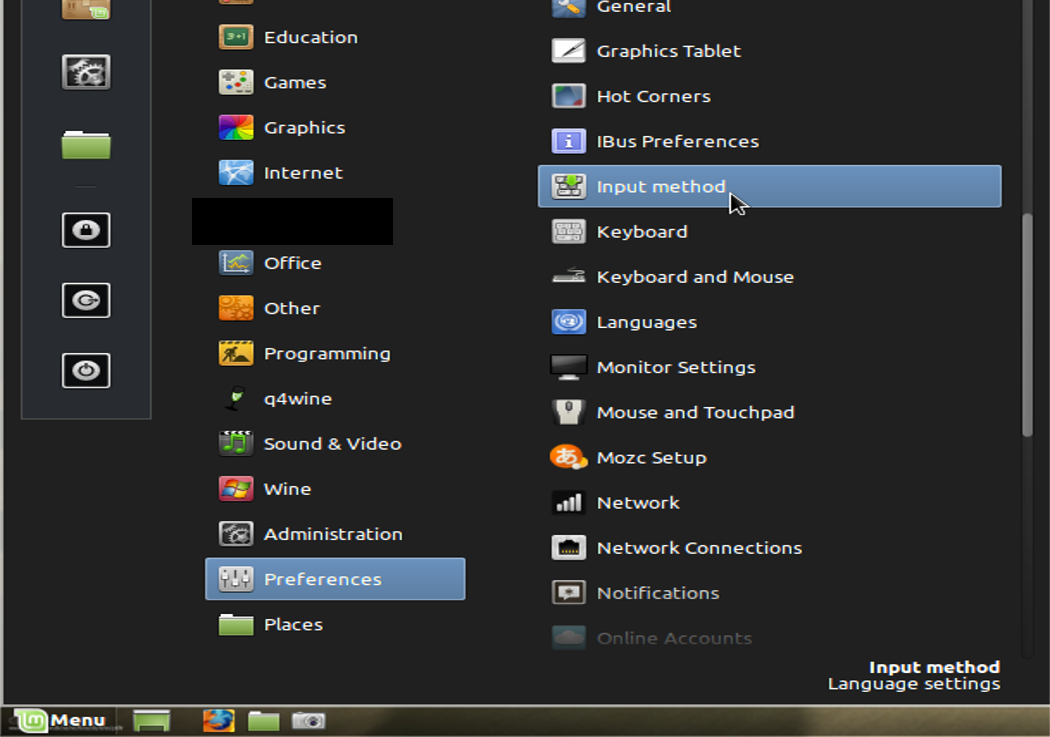Open file manager from the panel

pyautogui.click(x=263, y=721)
